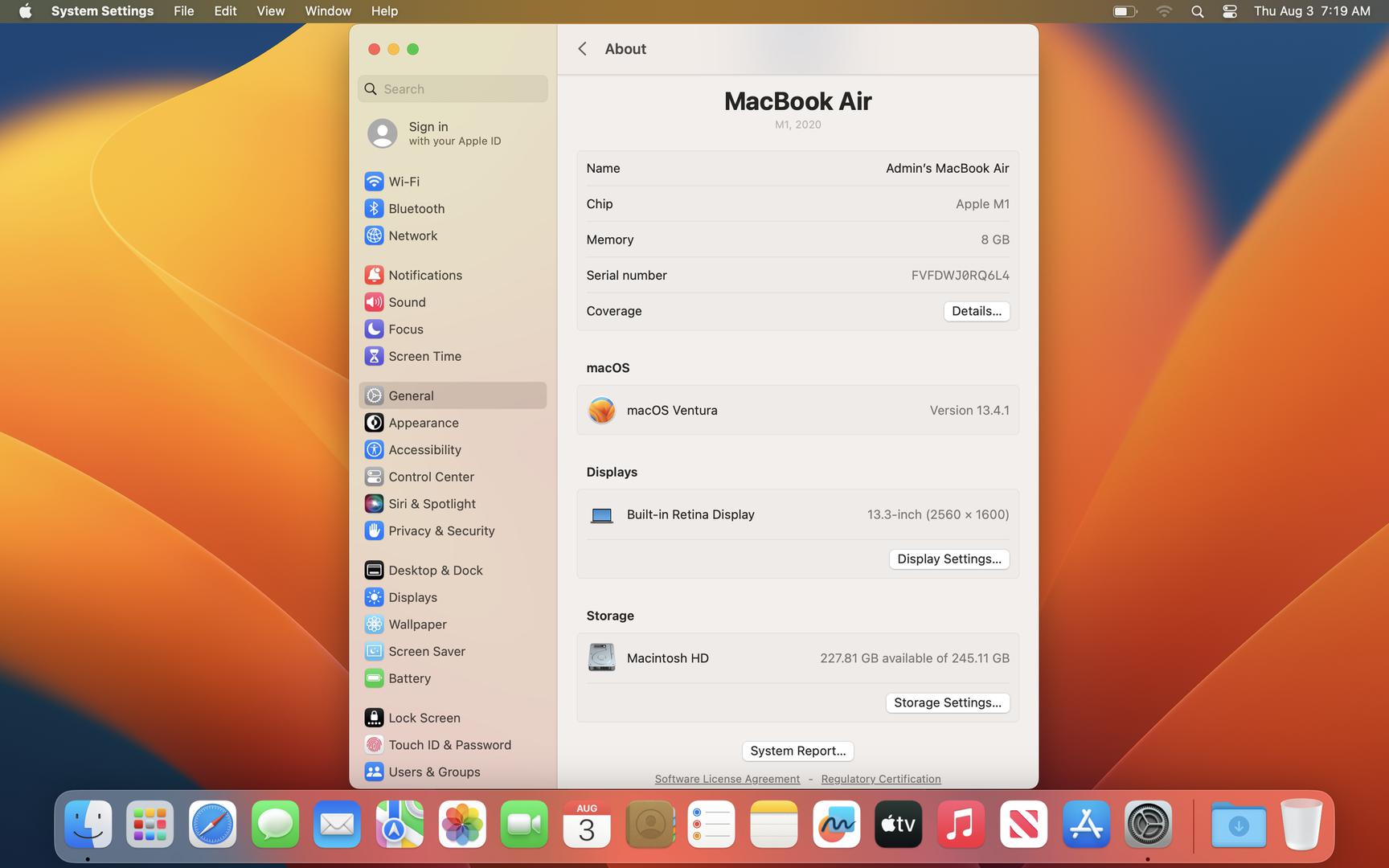Click Storage Settings button

coord(947,702)
